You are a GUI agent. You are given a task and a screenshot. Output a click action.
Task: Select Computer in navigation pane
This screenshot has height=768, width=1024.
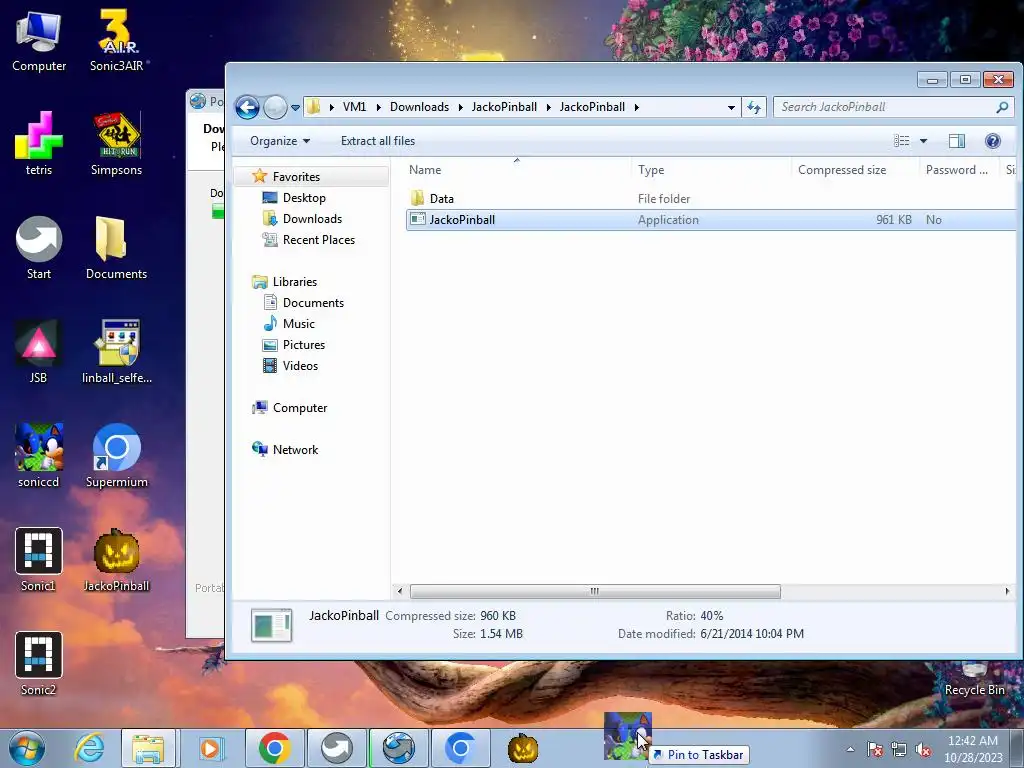[300, 408]
